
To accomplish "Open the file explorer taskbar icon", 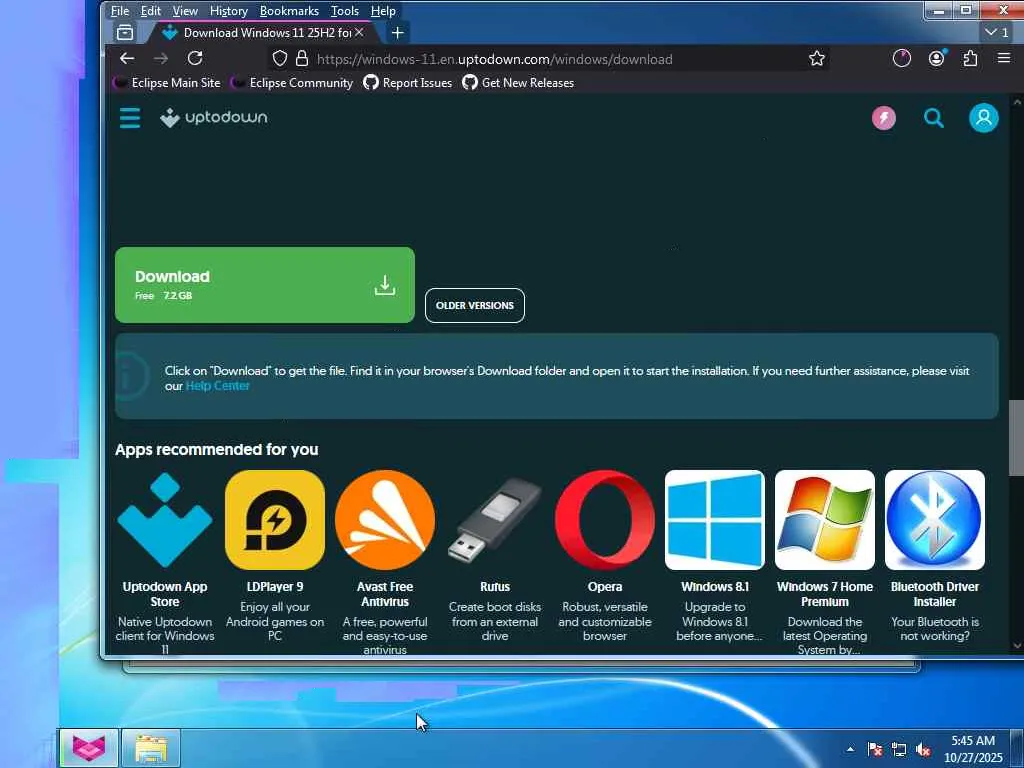I will tap(151, 748).
